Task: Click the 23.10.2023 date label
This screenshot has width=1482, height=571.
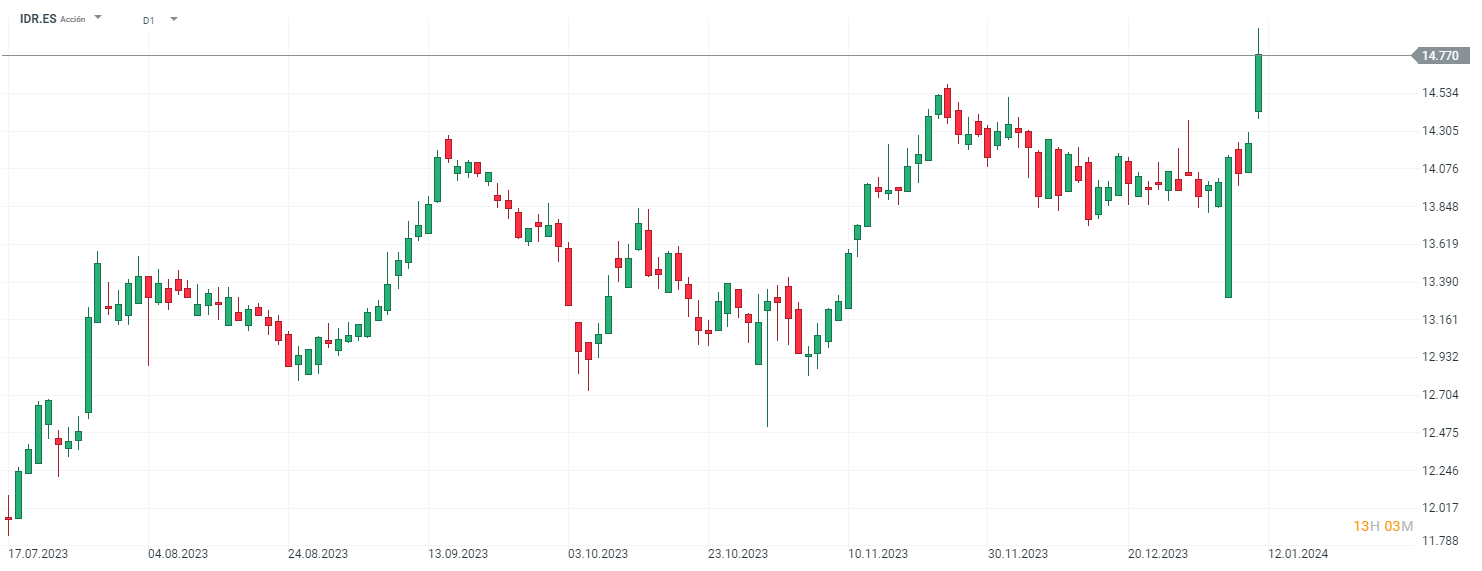Action: pyautogui.click(x=738, y=553)
